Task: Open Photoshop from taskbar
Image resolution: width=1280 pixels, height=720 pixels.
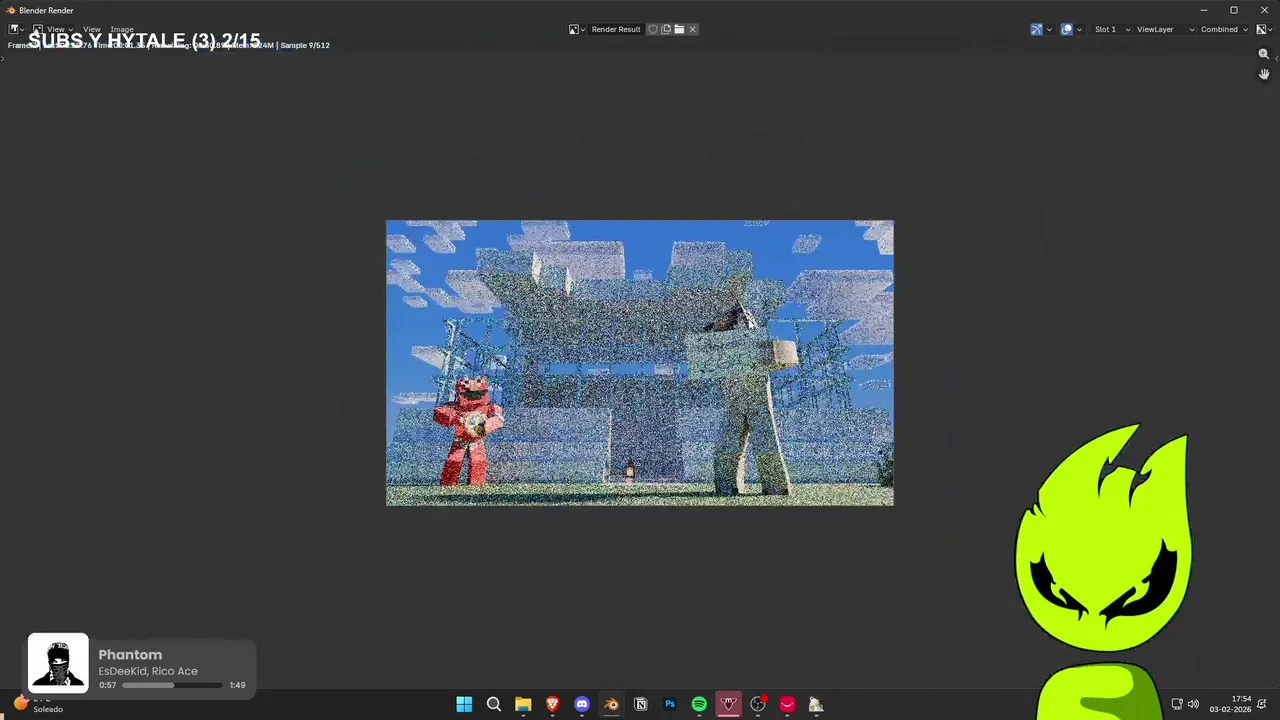Action: [x=670, y=704]
